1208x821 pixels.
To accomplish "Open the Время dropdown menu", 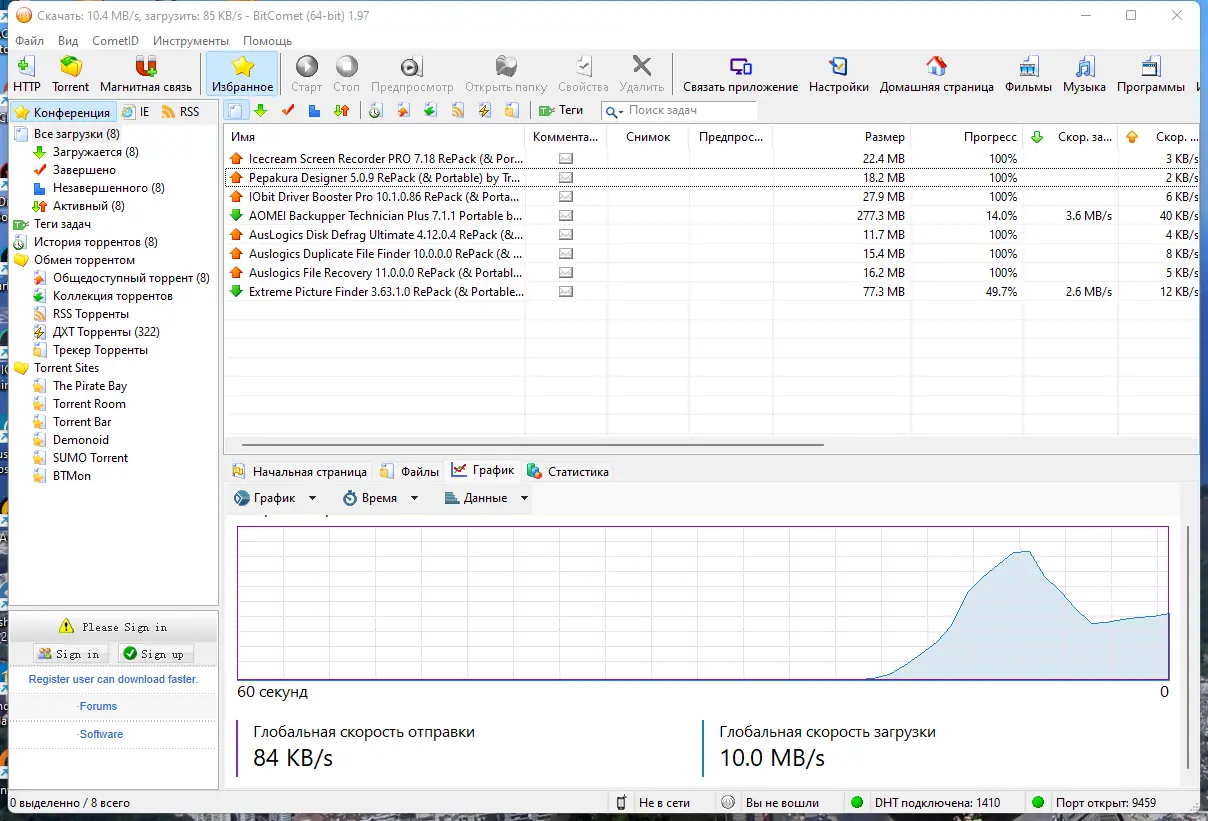I will pyautogui.click(x=380, y=498).
